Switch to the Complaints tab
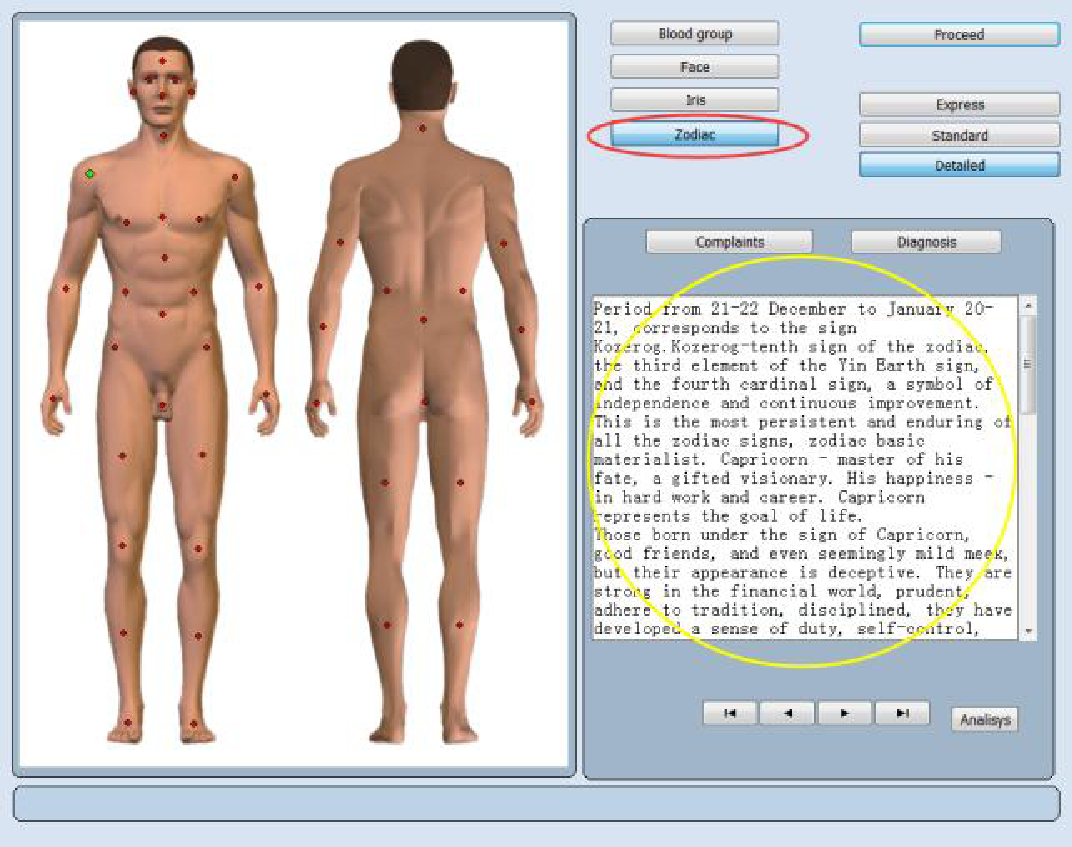Viewport: 1072px width, 847px height. point(729,242)
